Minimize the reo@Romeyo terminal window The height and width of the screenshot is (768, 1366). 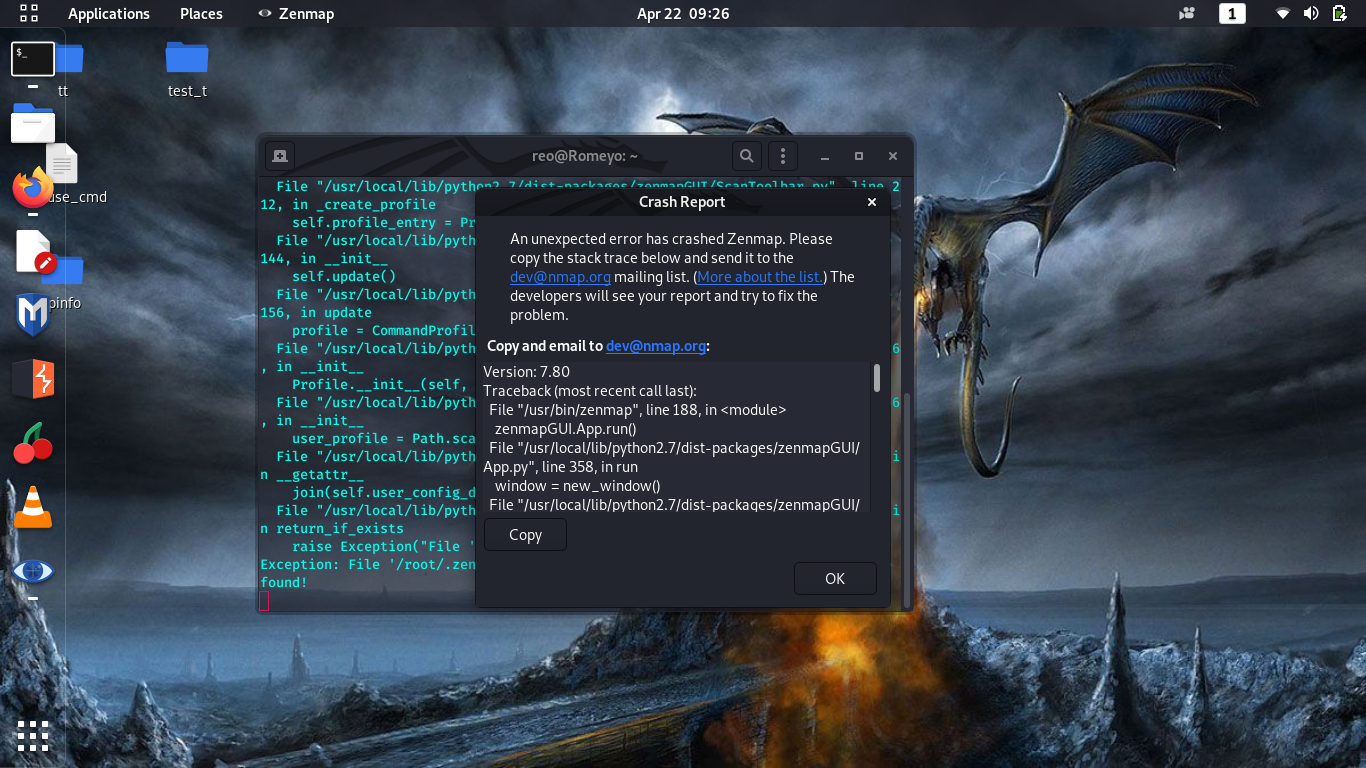pyautogui.click(x=825, y=157)
